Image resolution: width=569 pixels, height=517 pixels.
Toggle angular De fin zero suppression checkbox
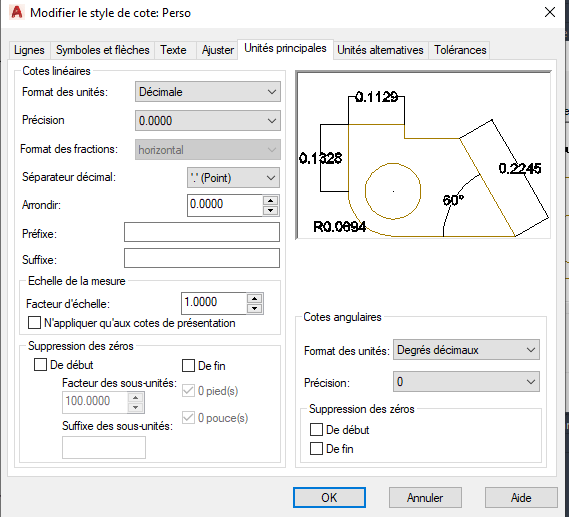pyautogui.click(x=316, y=448)
